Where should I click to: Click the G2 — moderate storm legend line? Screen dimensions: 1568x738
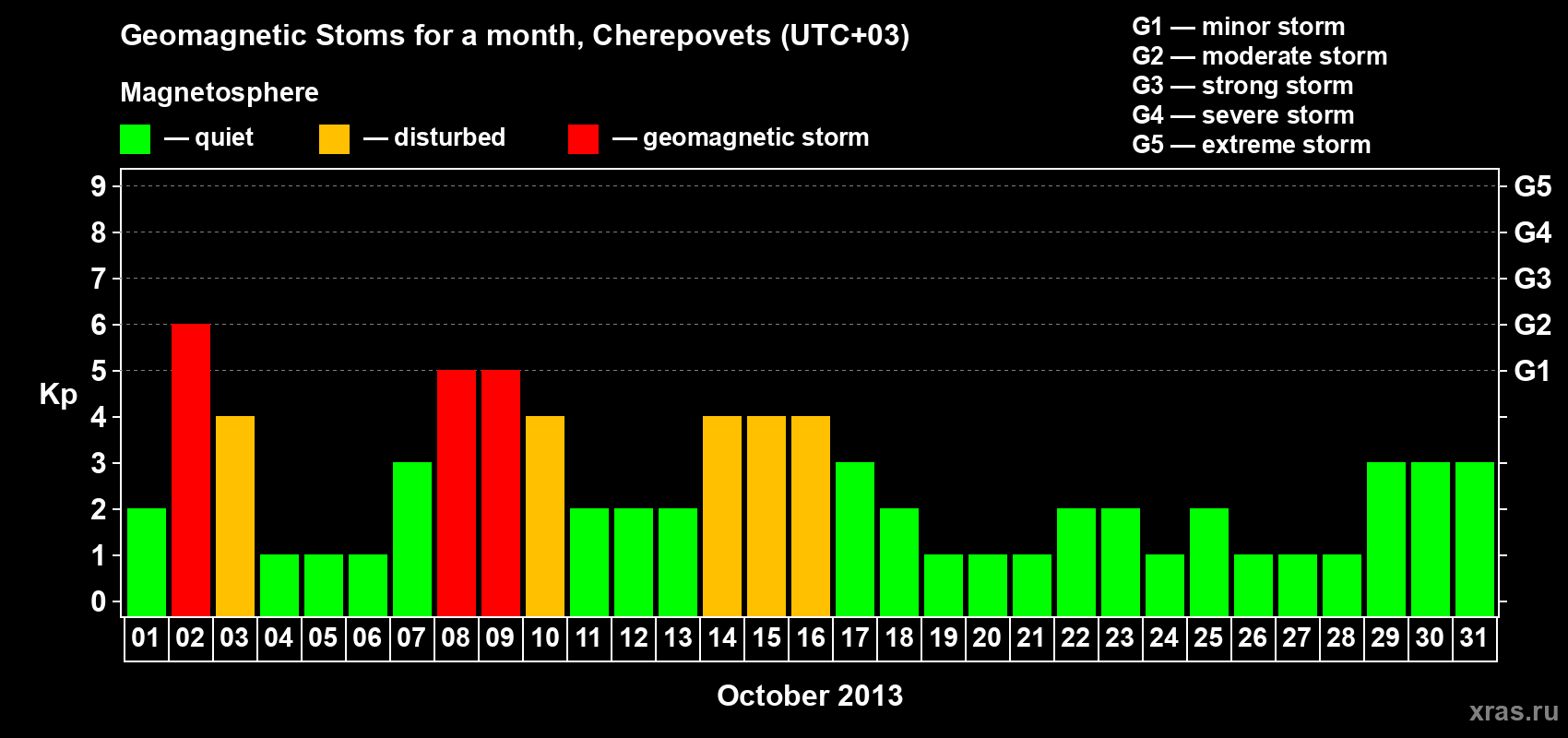pyautogui.click(x=1260, y=56)
